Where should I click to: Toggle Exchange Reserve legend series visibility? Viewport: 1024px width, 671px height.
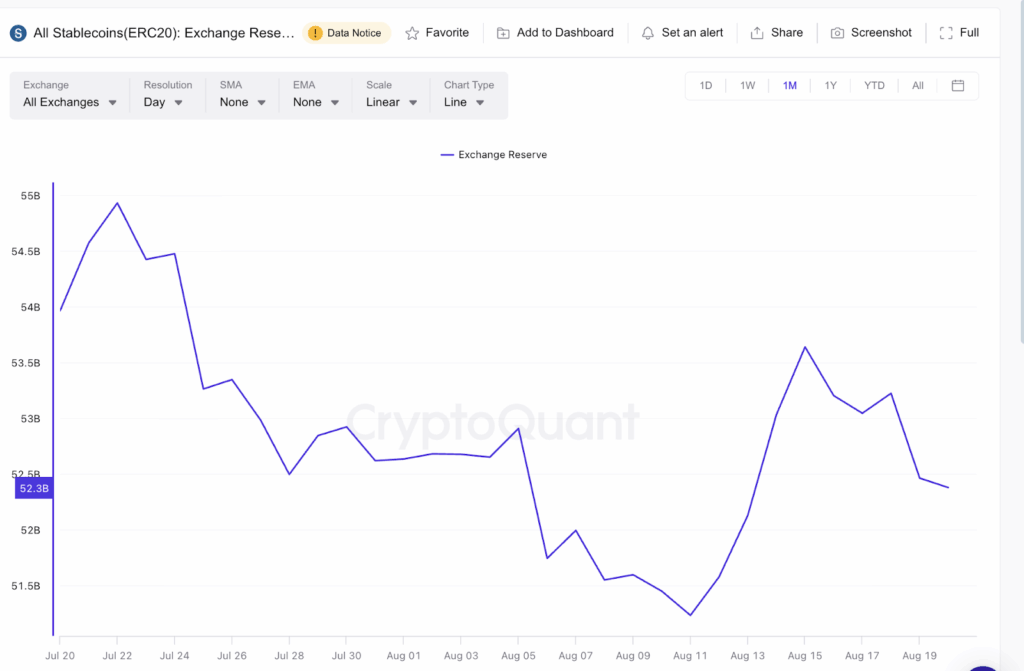494,155
